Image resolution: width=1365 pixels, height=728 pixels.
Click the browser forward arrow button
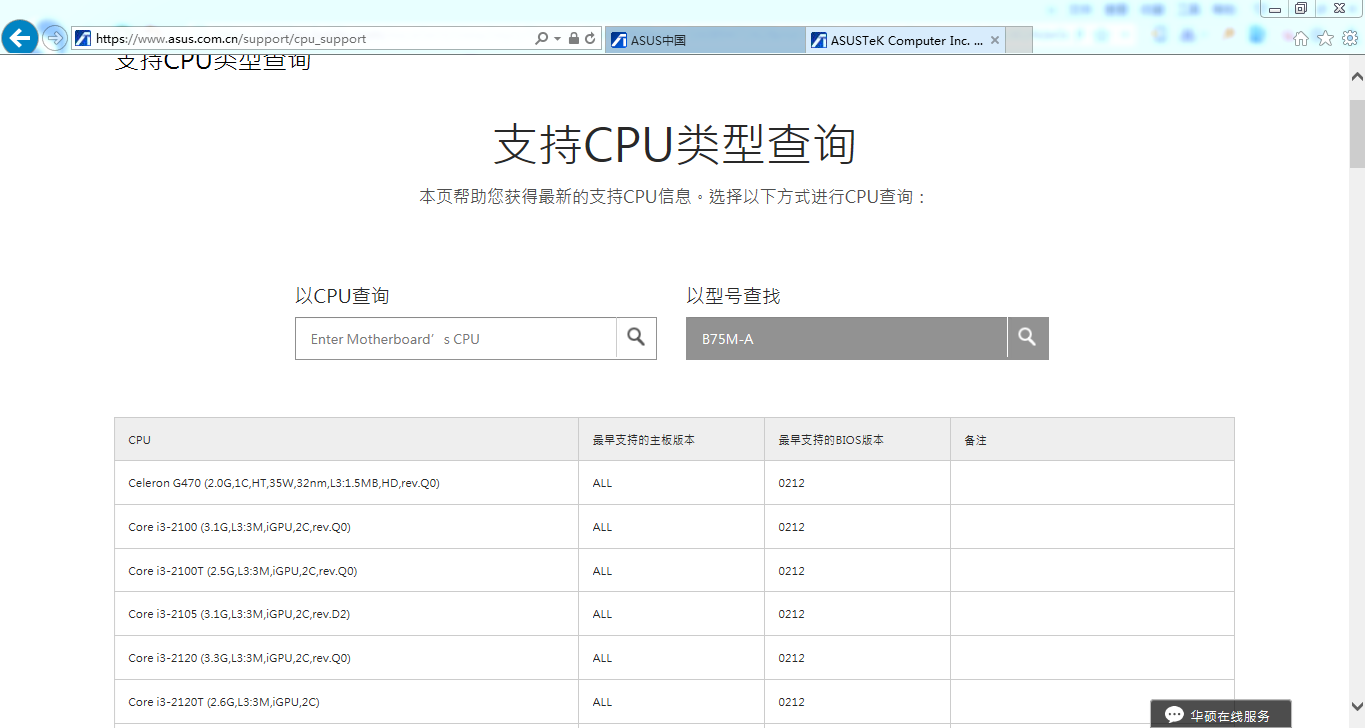coord(54,38)
